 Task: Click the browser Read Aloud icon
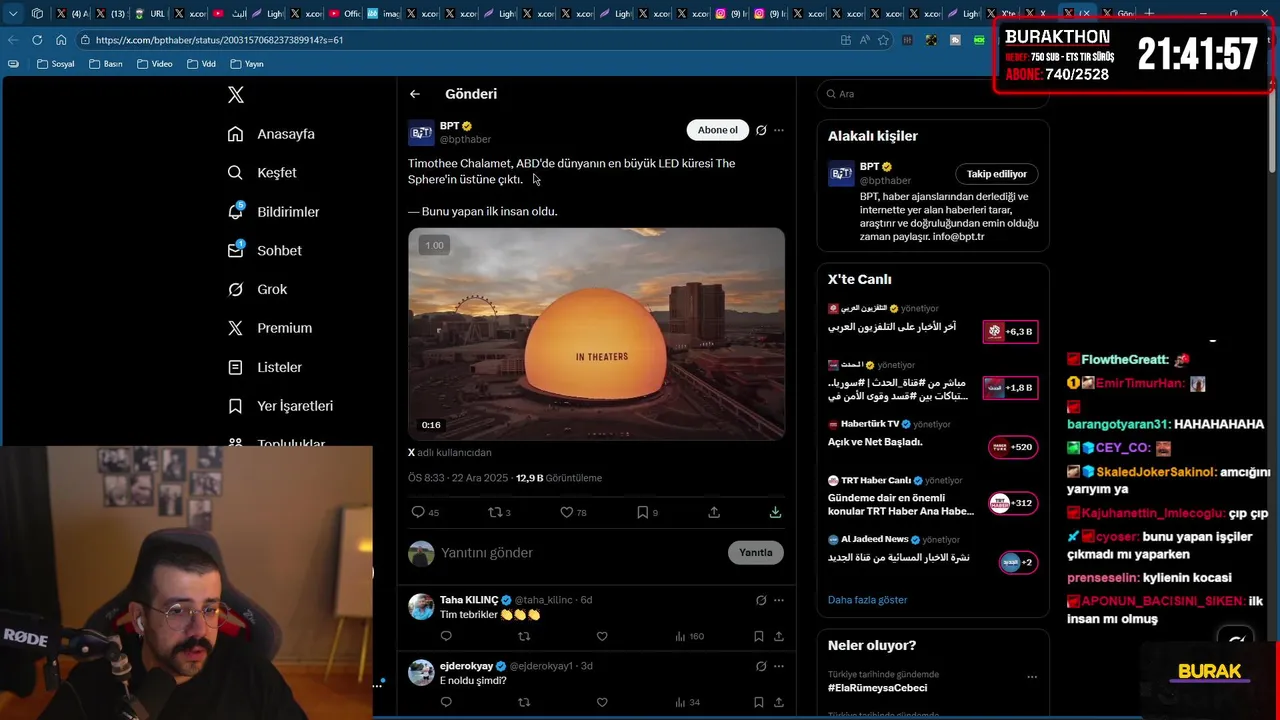864,40
